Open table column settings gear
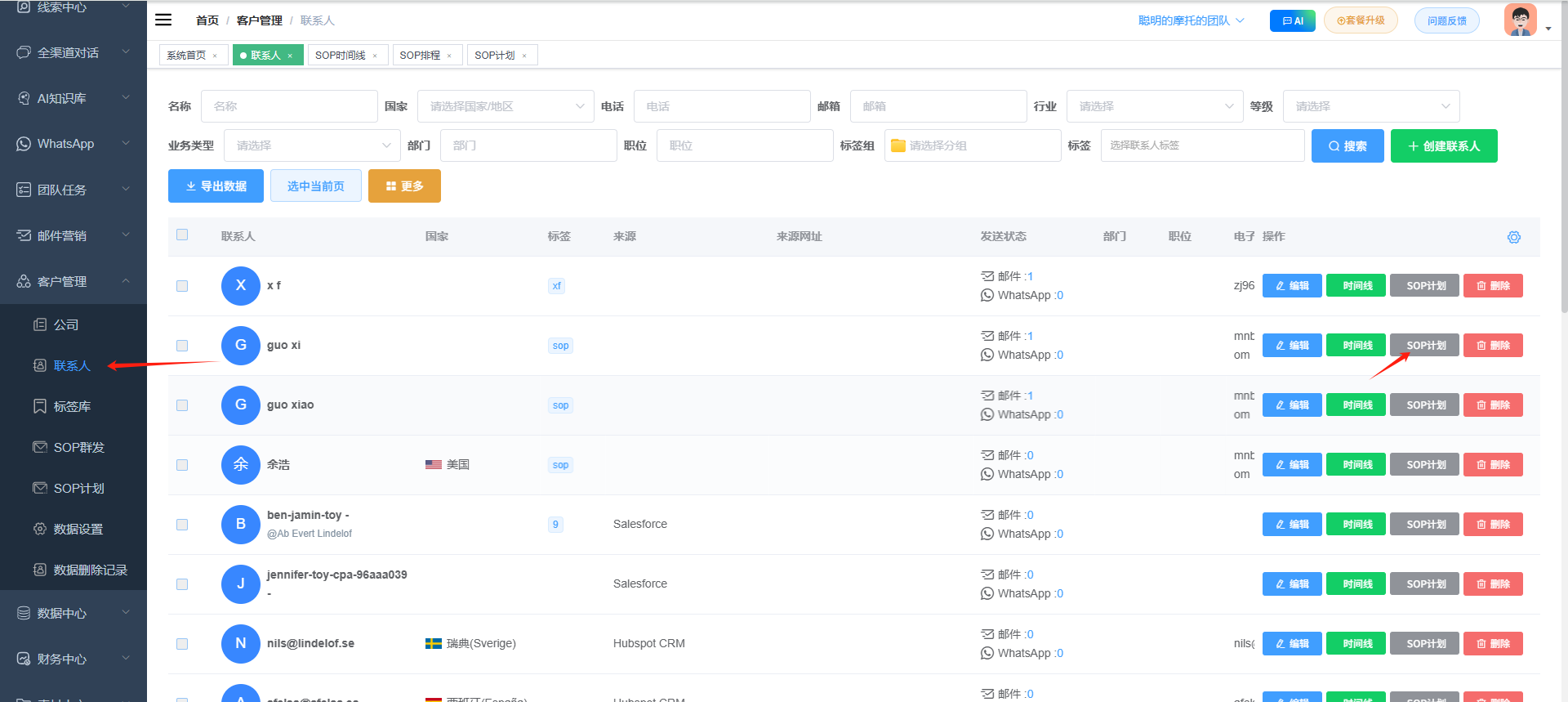Viewport: 1568px width, 702px height. [1514, 237]
